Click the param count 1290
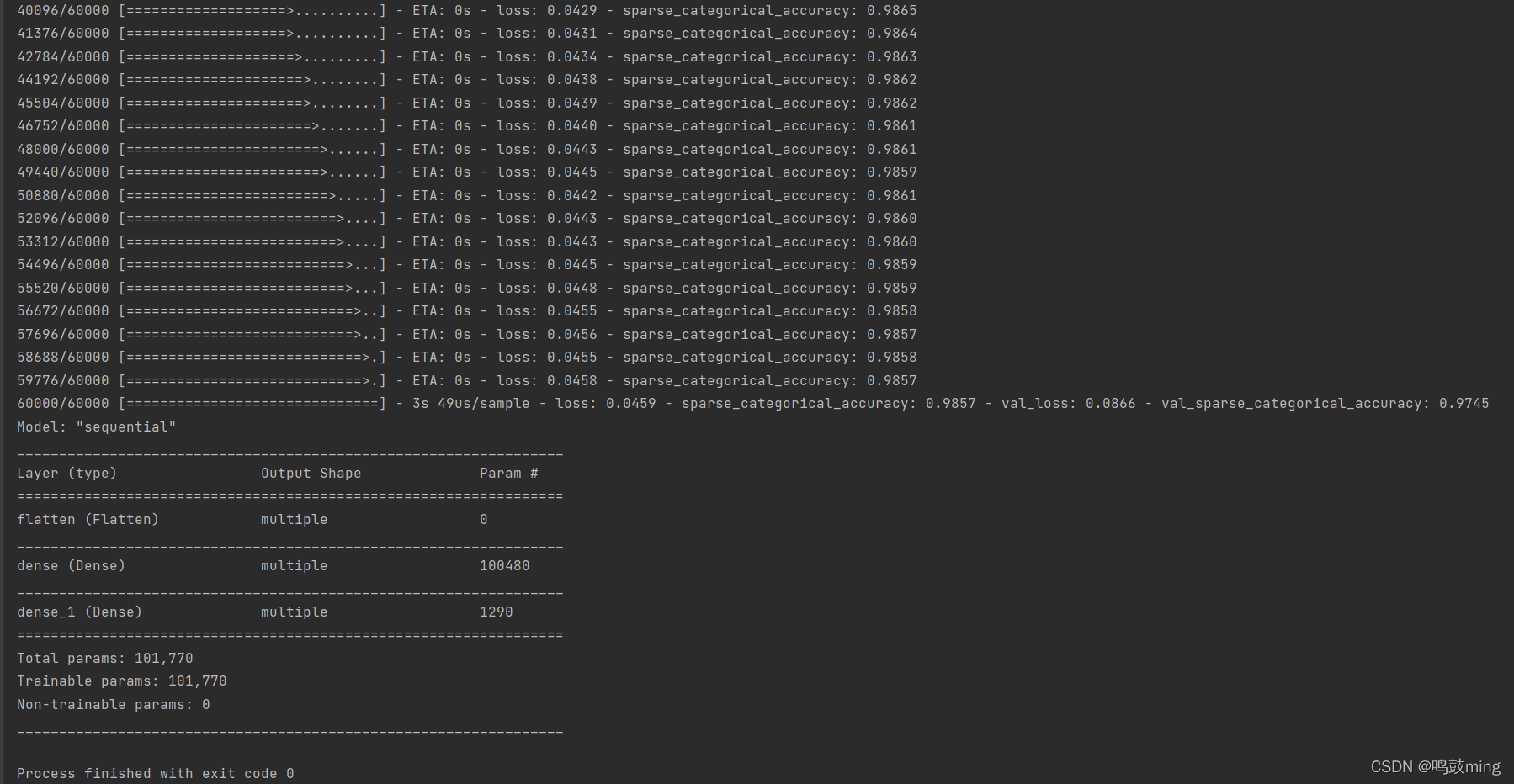Image resolution: width=1514 pixels, height=784 pixels. coord(497,612)
